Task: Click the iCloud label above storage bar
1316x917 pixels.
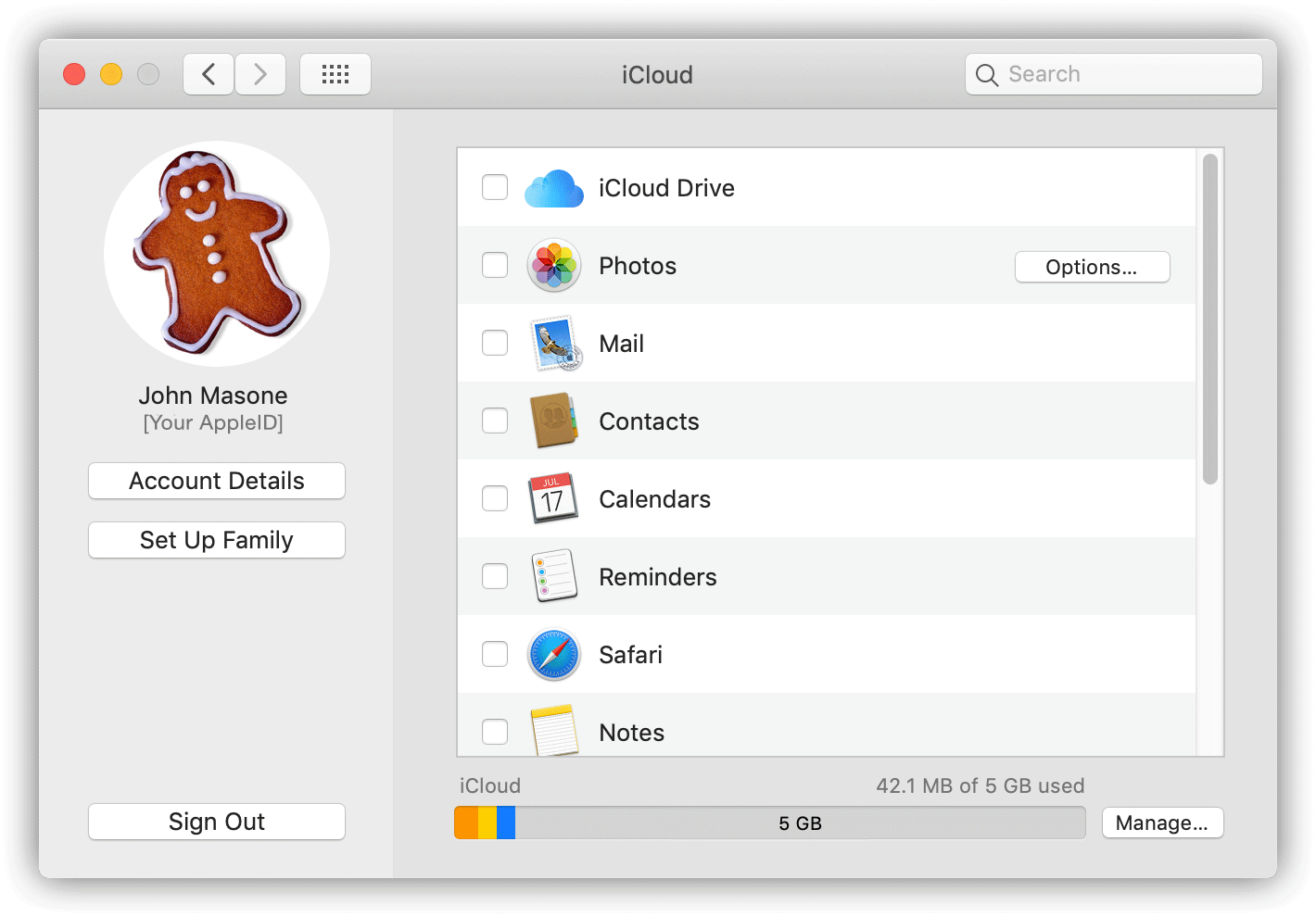Action: click(489, 785)
